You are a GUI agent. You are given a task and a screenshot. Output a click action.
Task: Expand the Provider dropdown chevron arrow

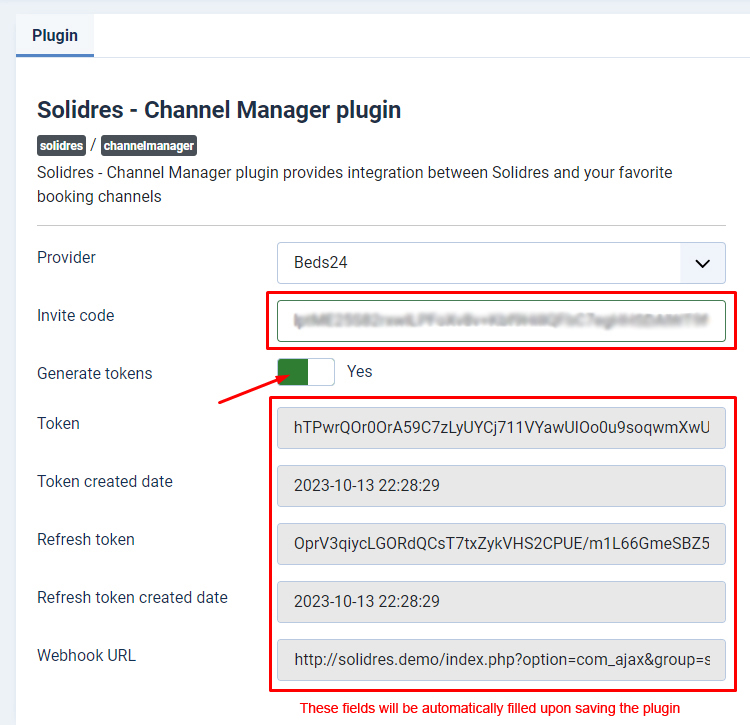click(x=702, y=263)
